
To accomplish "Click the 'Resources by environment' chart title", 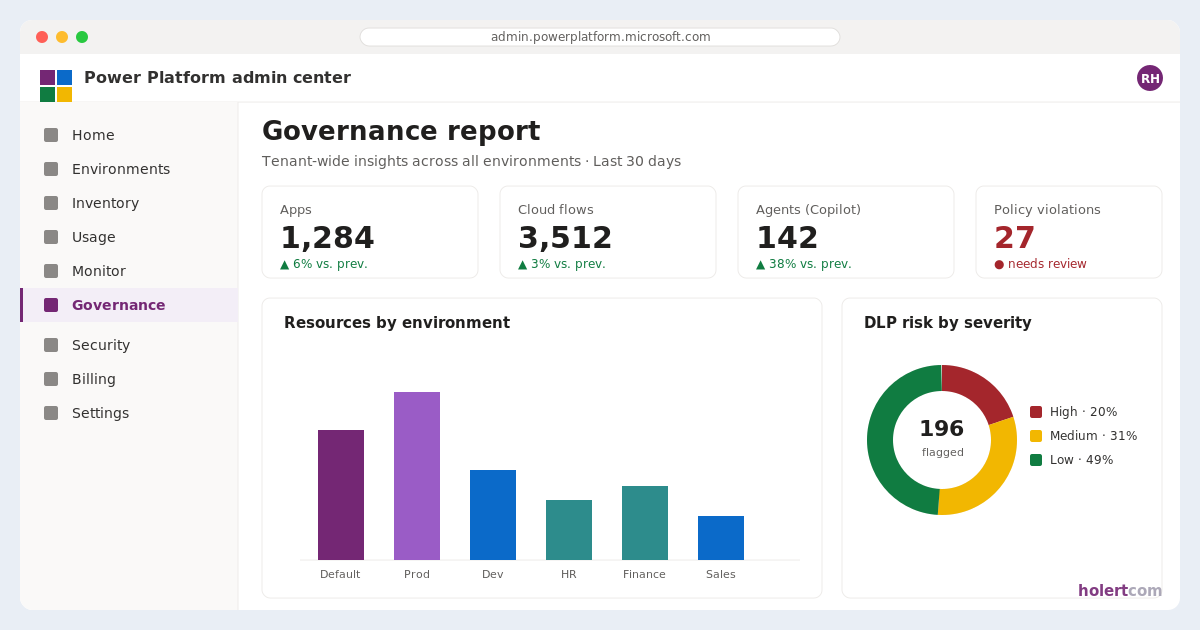I will coord(397,323).
